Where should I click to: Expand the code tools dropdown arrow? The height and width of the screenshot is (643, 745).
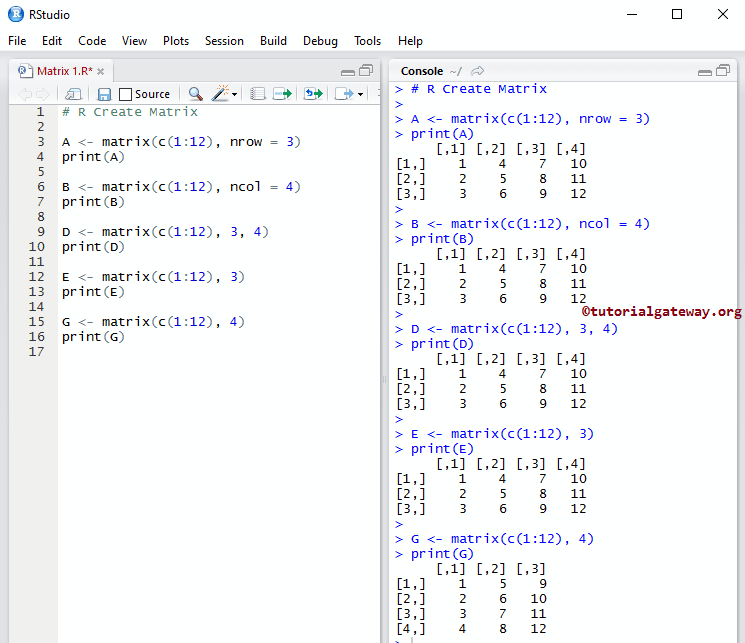[234, 95]
